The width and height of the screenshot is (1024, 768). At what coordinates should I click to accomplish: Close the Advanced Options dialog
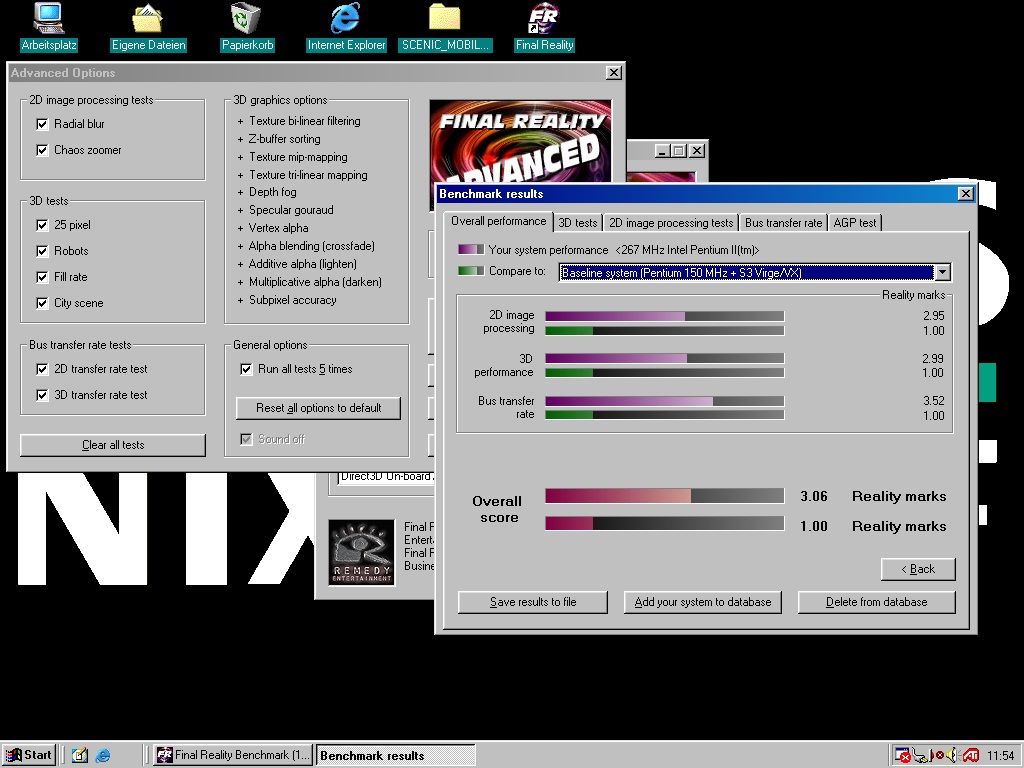pos(614,73)
